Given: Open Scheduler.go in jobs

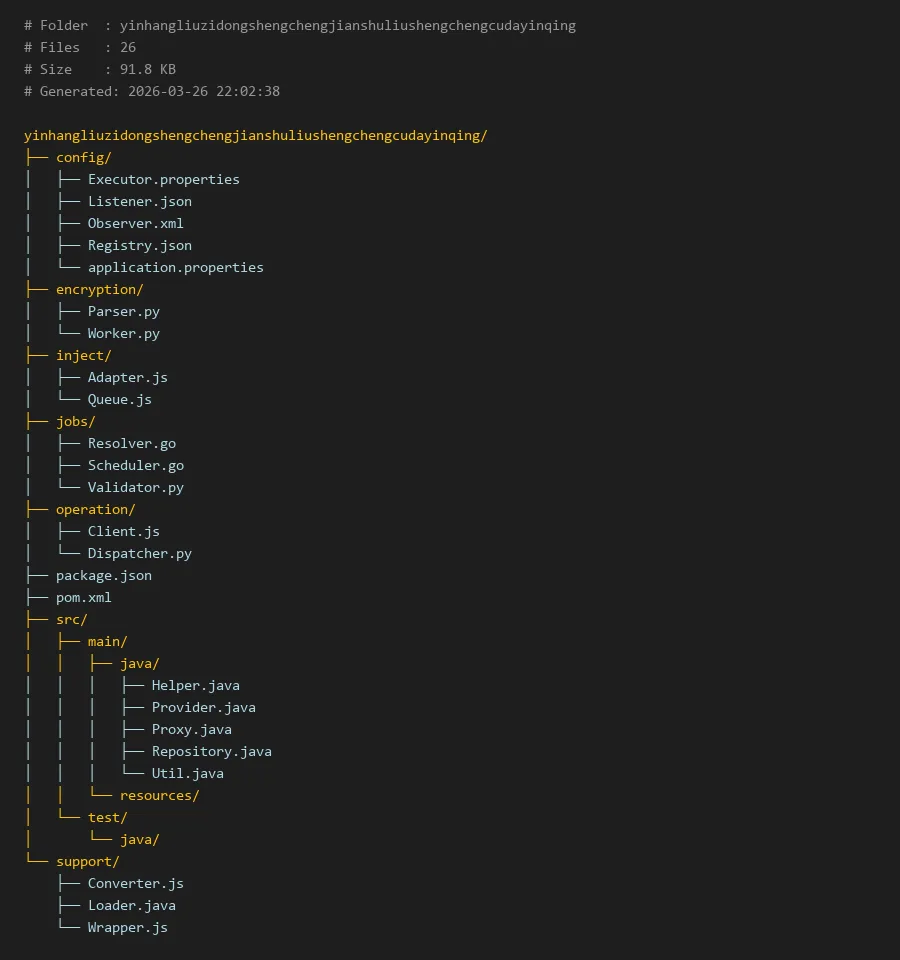Looking at the screenshot, I should click(x=135, y=465).
